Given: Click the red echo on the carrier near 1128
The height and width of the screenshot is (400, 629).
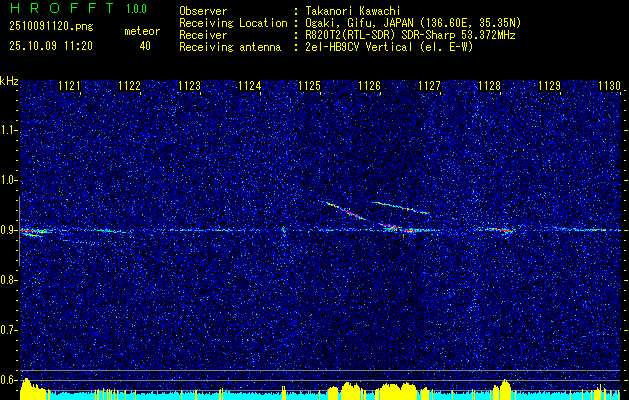Looking at the screenshot, I should [x=503, y=230].
